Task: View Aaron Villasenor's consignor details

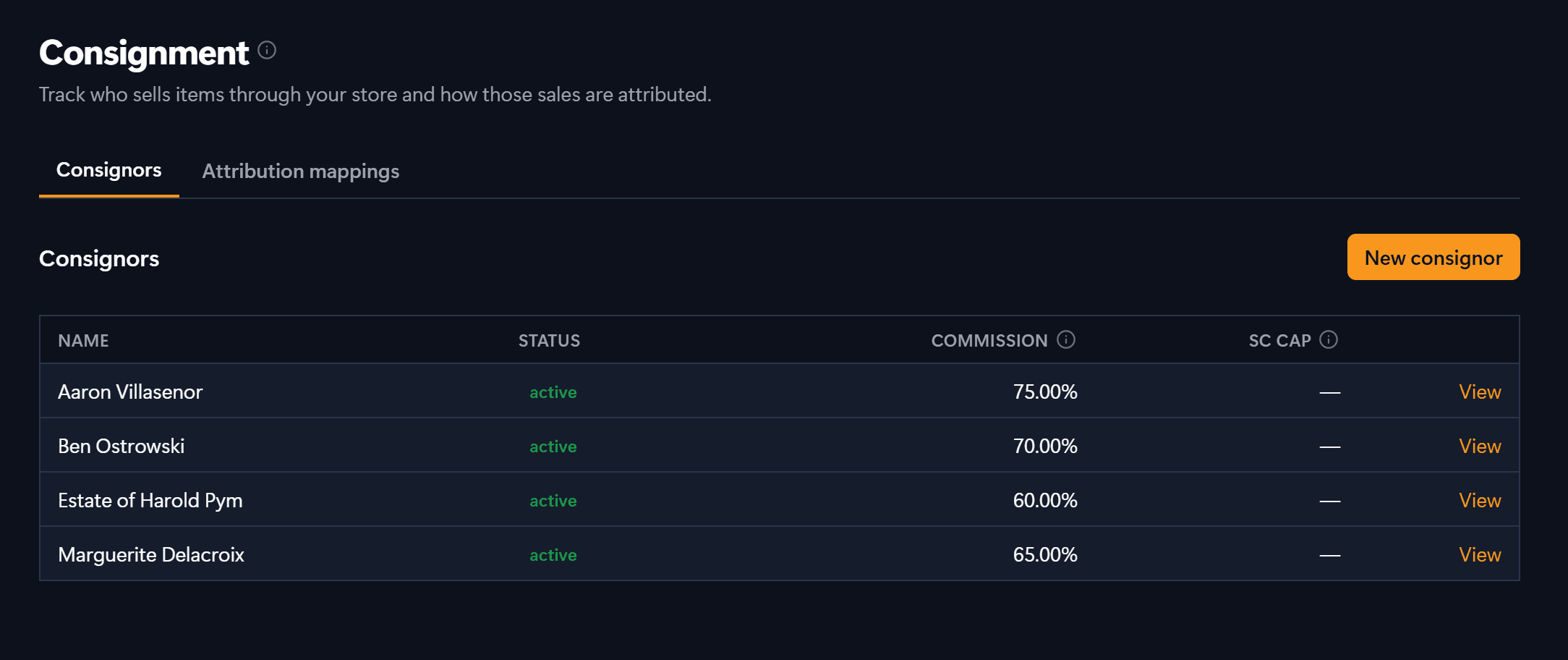Action: (1480, 392)
